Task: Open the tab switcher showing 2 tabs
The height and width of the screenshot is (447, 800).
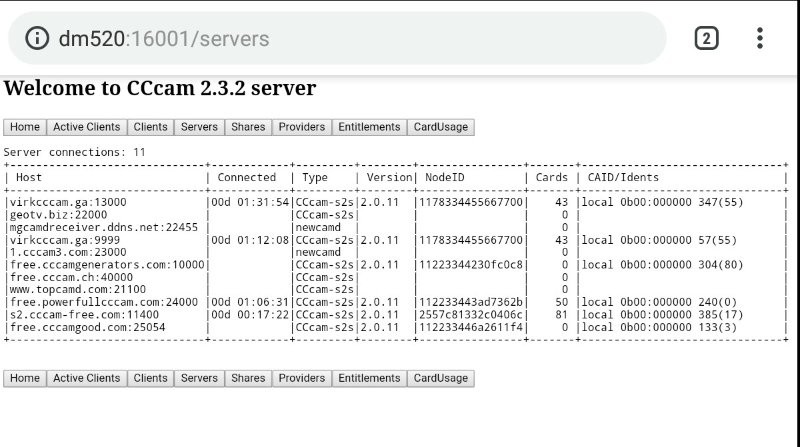Action: (x=706, y=39)
